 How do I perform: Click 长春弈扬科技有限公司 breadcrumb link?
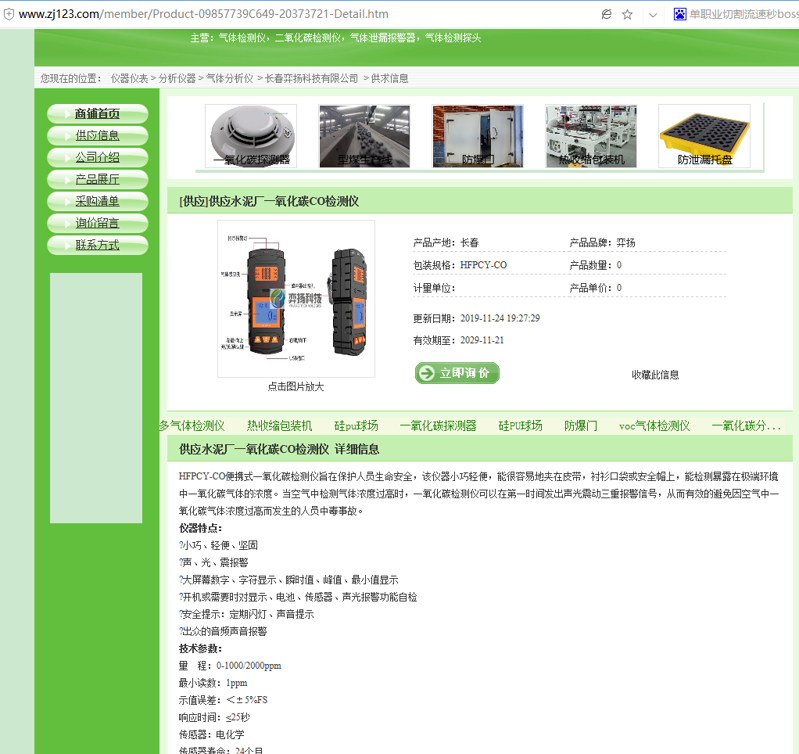pos(311,78)
